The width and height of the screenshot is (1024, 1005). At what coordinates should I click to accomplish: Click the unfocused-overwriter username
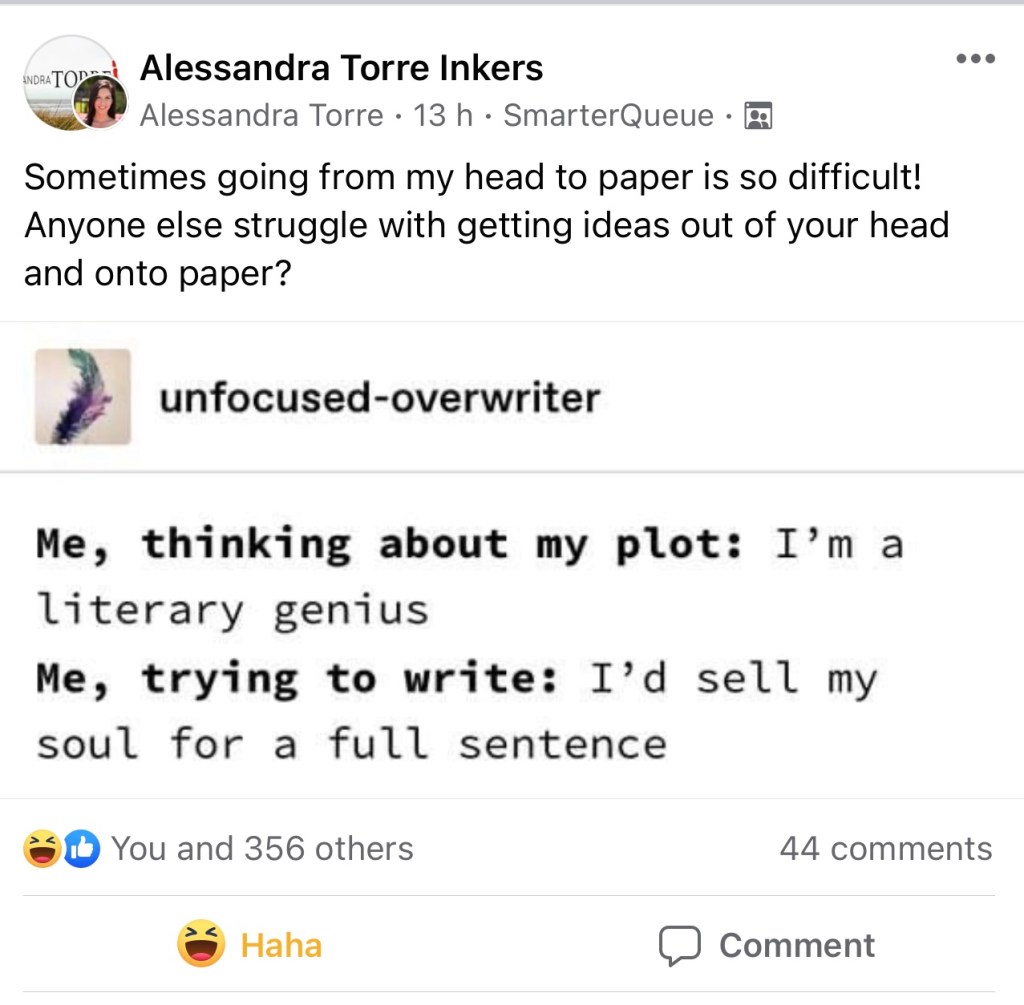coord(379,398)
